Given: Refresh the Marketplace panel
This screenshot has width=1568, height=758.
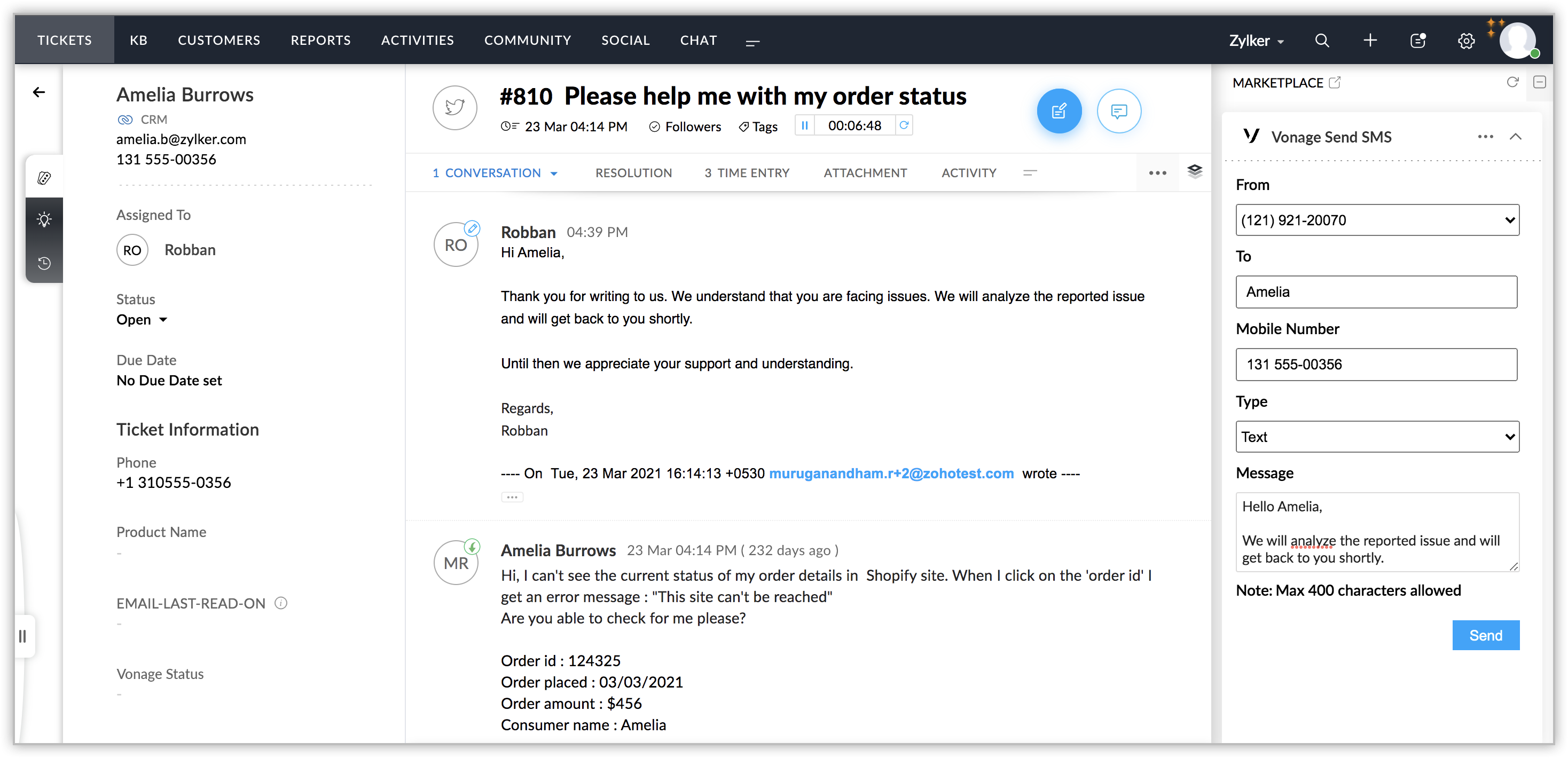Looking at the screenshot, I should pyautogui.click(x=1512, y=82).
